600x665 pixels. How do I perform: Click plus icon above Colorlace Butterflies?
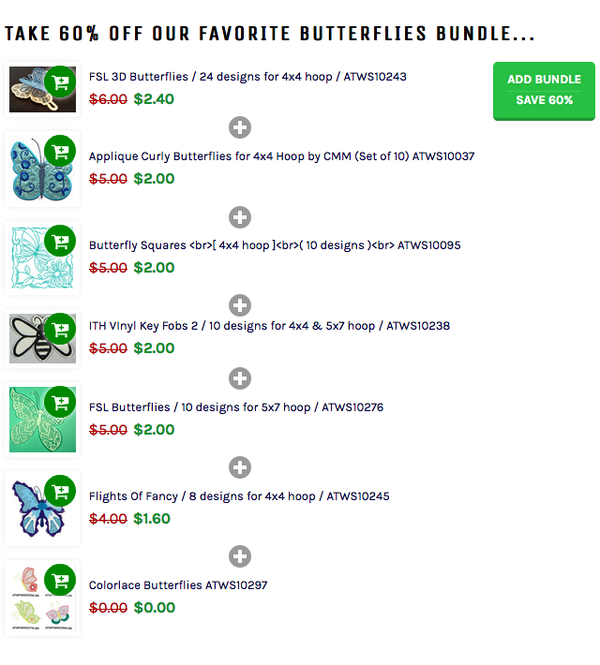[x=240, y=556]
